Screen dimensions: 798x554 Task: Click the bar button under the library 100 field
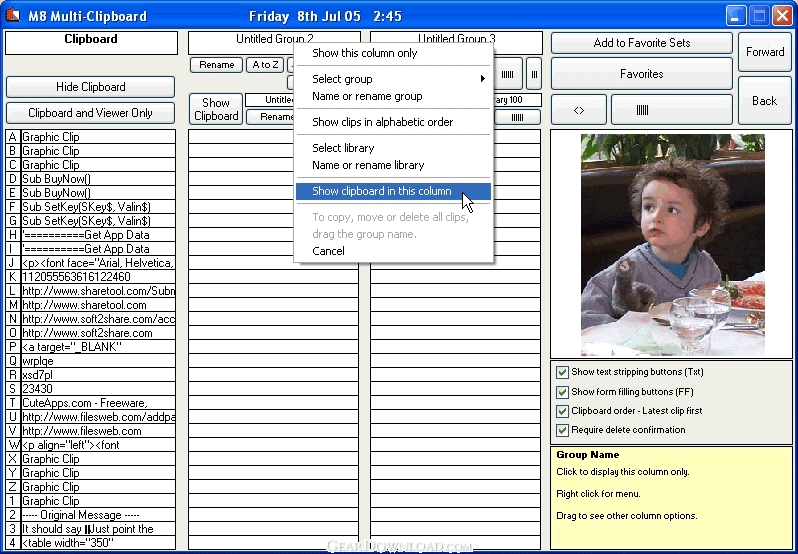click(518, 117)
